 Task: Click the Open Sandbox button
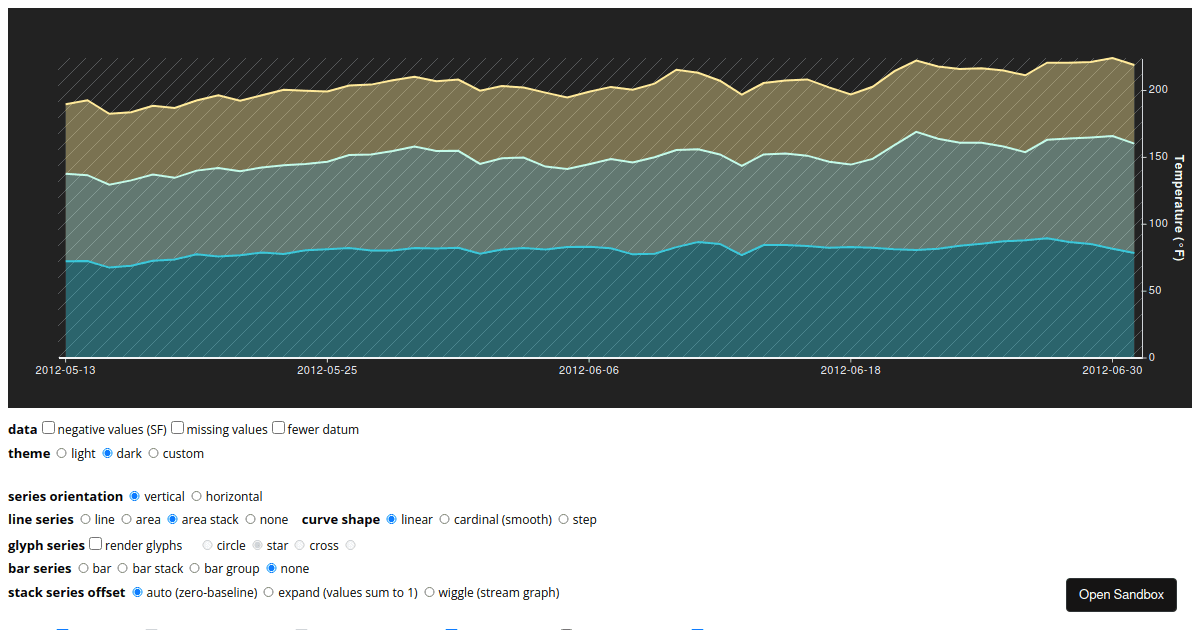click(1121, 594)
